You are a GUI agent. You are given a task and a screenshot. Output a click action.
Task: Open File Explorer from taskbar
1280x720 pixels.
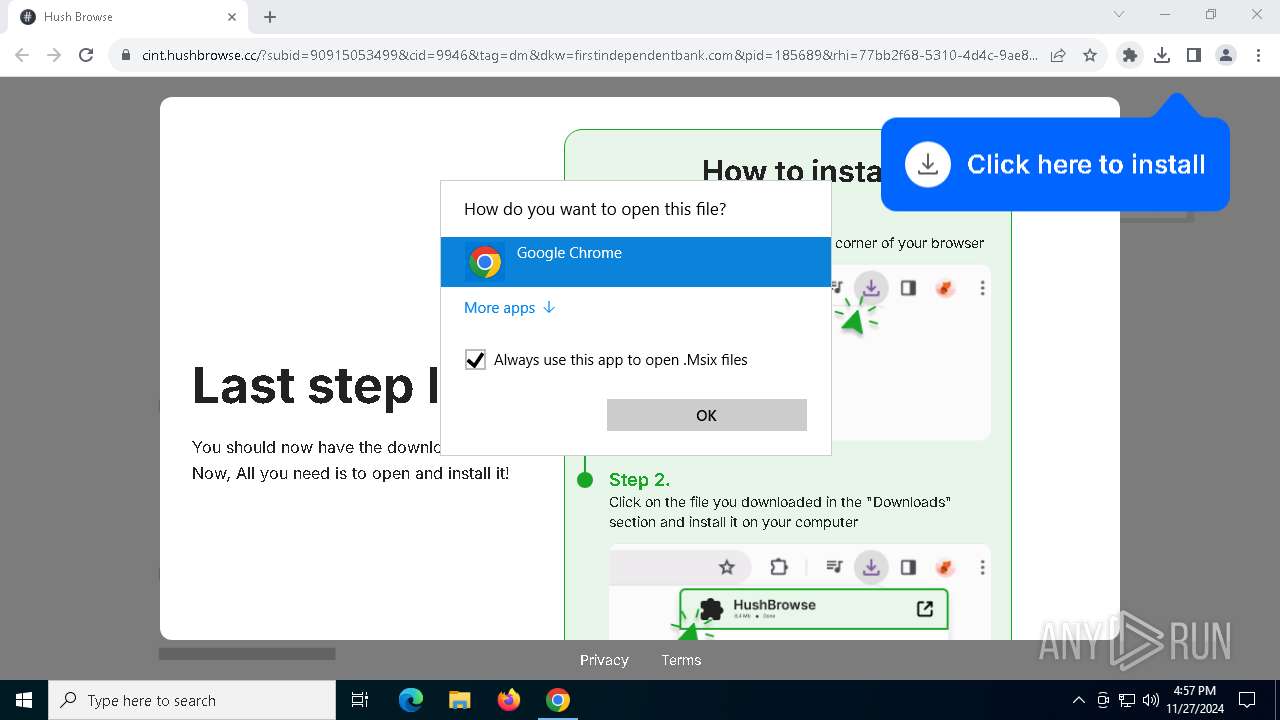point(460,700)
